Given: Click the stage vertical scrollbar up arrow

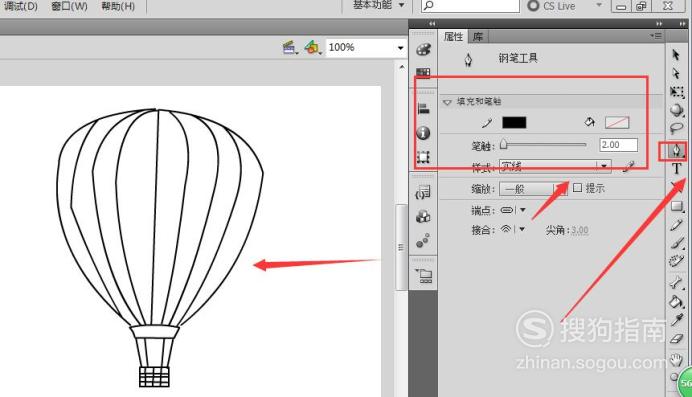Looking at the screenshot, I should coord(402,67).
